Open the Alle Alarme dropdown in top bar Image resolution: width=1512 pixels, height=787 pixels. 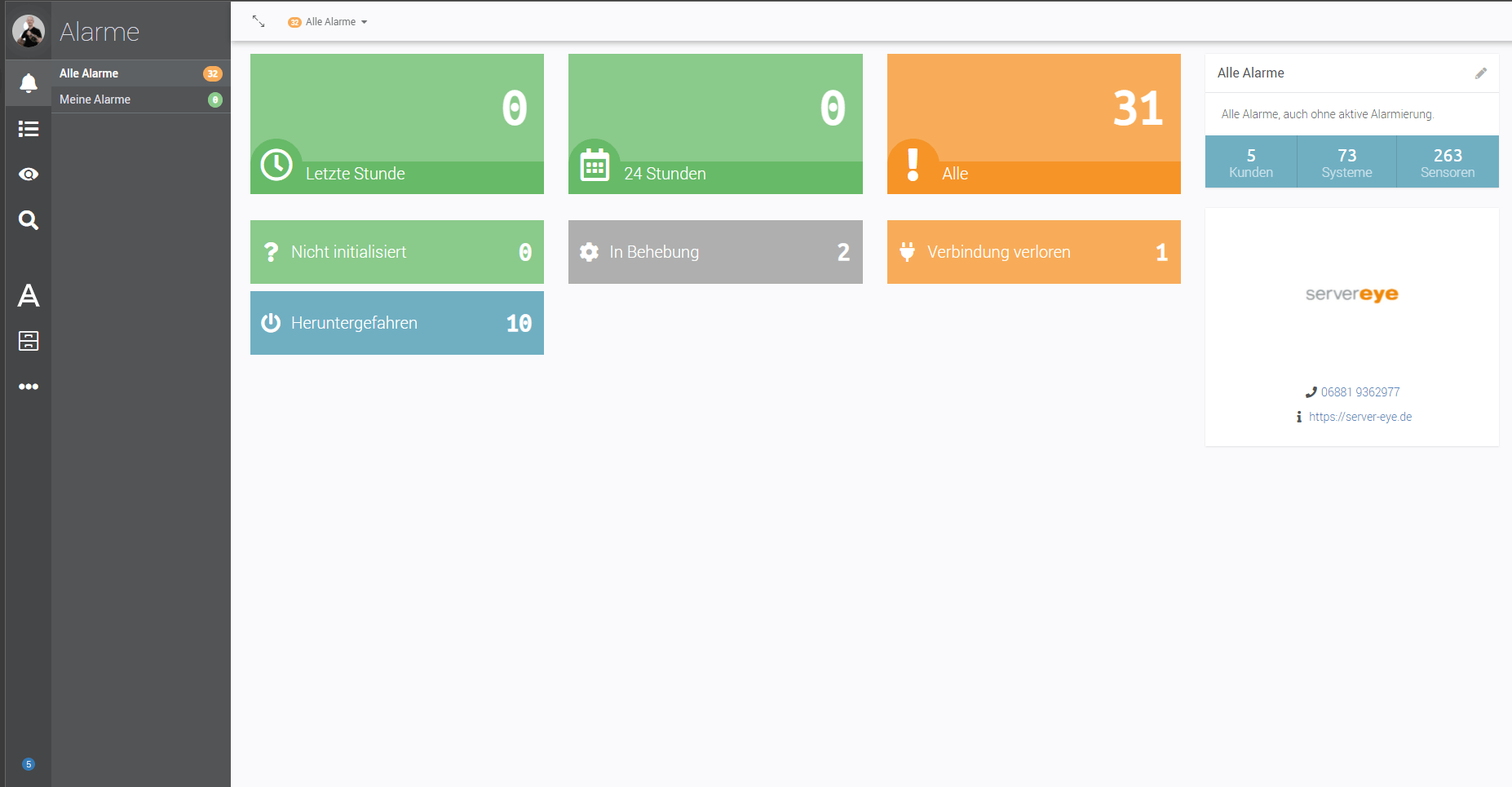pos(329,22)
